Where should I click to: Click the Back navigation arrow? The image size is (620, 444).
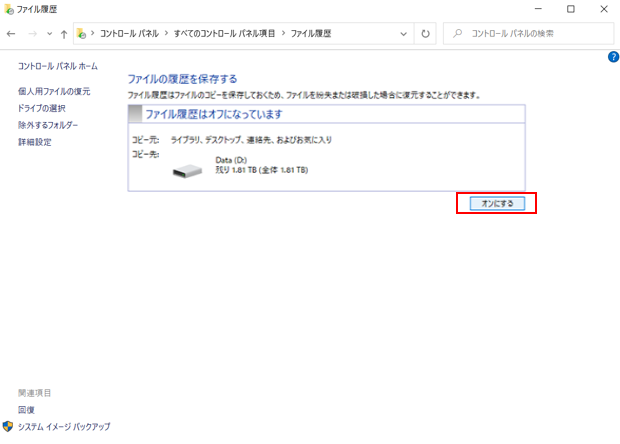tap(11, 33)
